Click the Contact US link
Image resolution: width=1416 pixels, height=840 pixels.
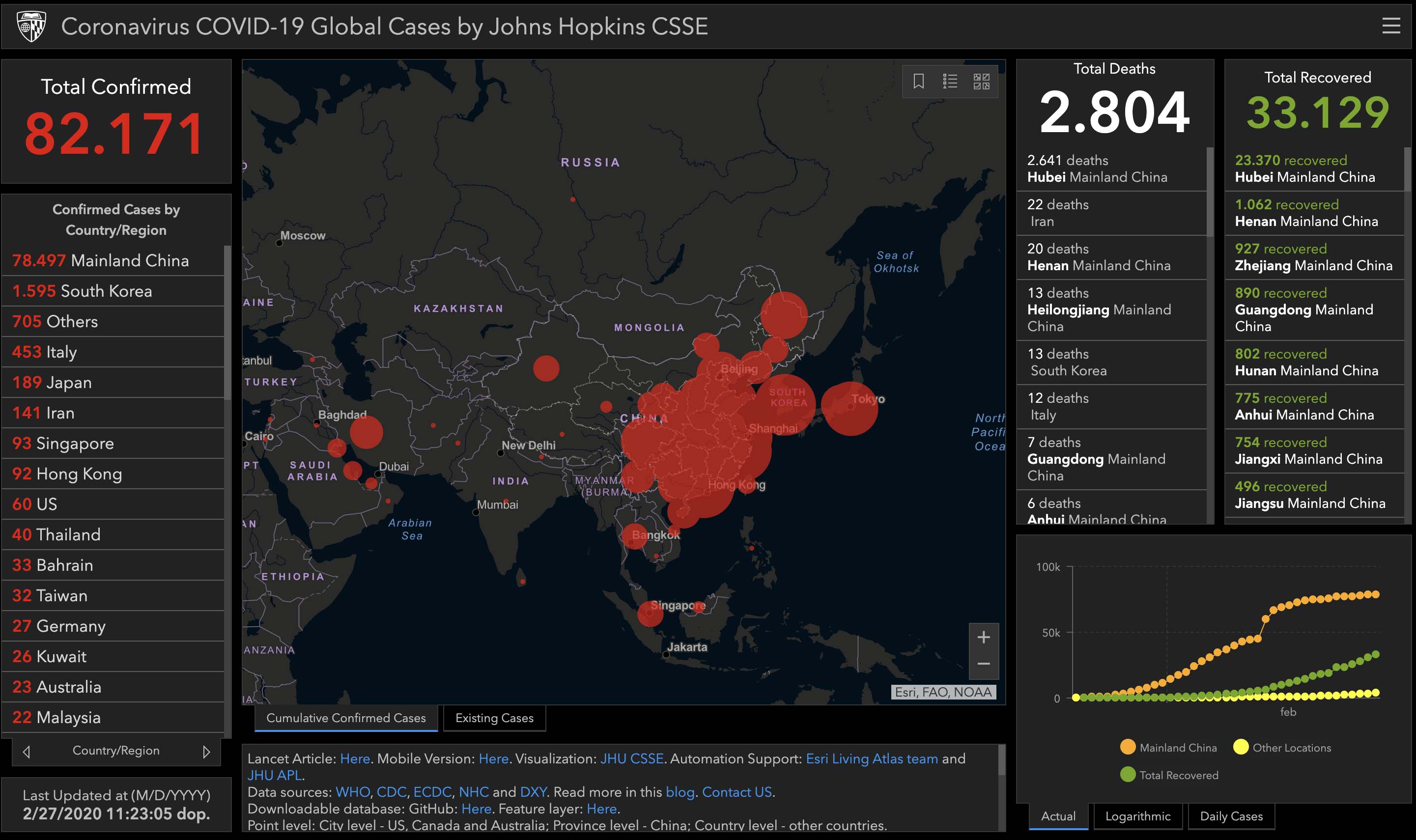tap(736, 792)
